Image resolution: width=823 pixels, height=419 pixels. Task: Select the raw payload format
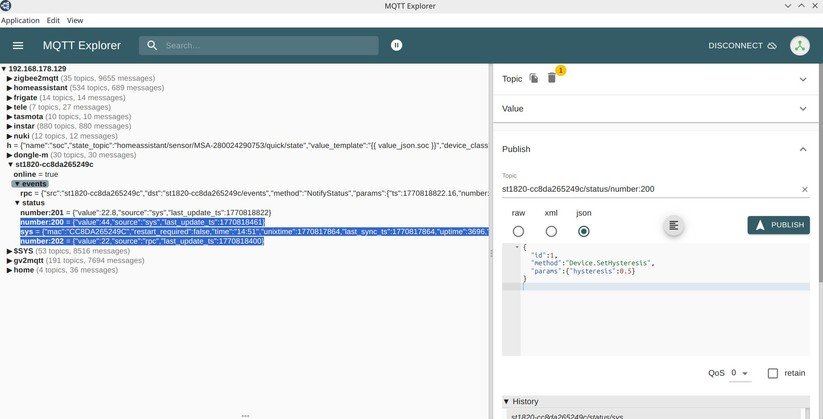coord(518,231)
